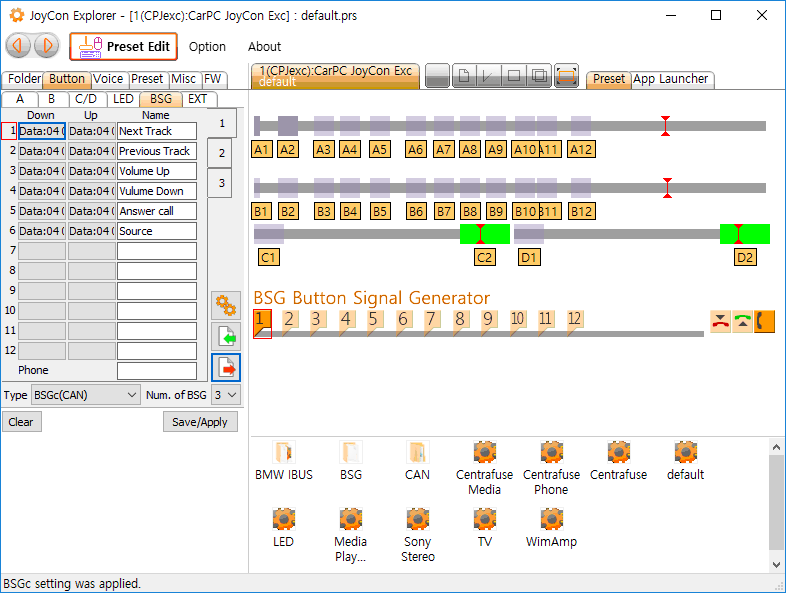Click the Up data cell for Source
Image resolution: width=786 pixels, height=593 pixels.
(x=92, y=231)
